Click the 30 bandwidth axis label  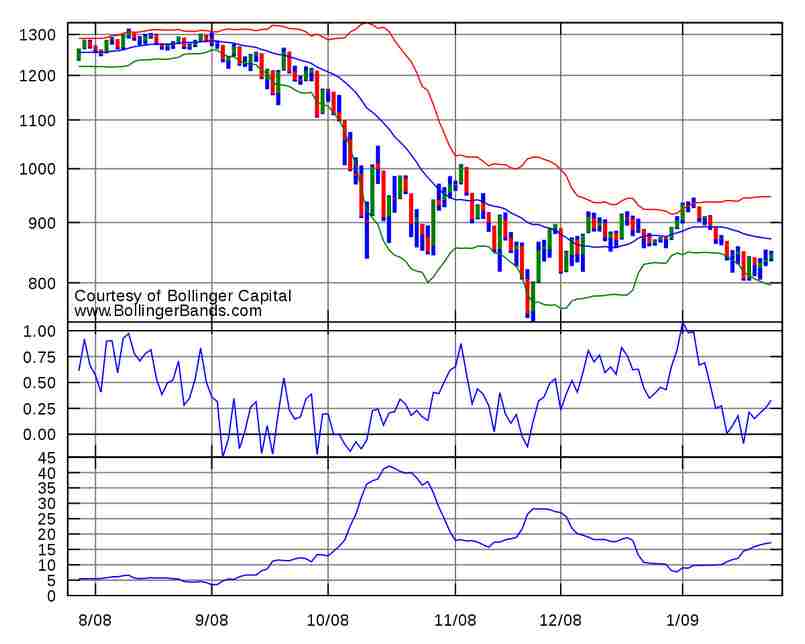click(x=47, y=504)
